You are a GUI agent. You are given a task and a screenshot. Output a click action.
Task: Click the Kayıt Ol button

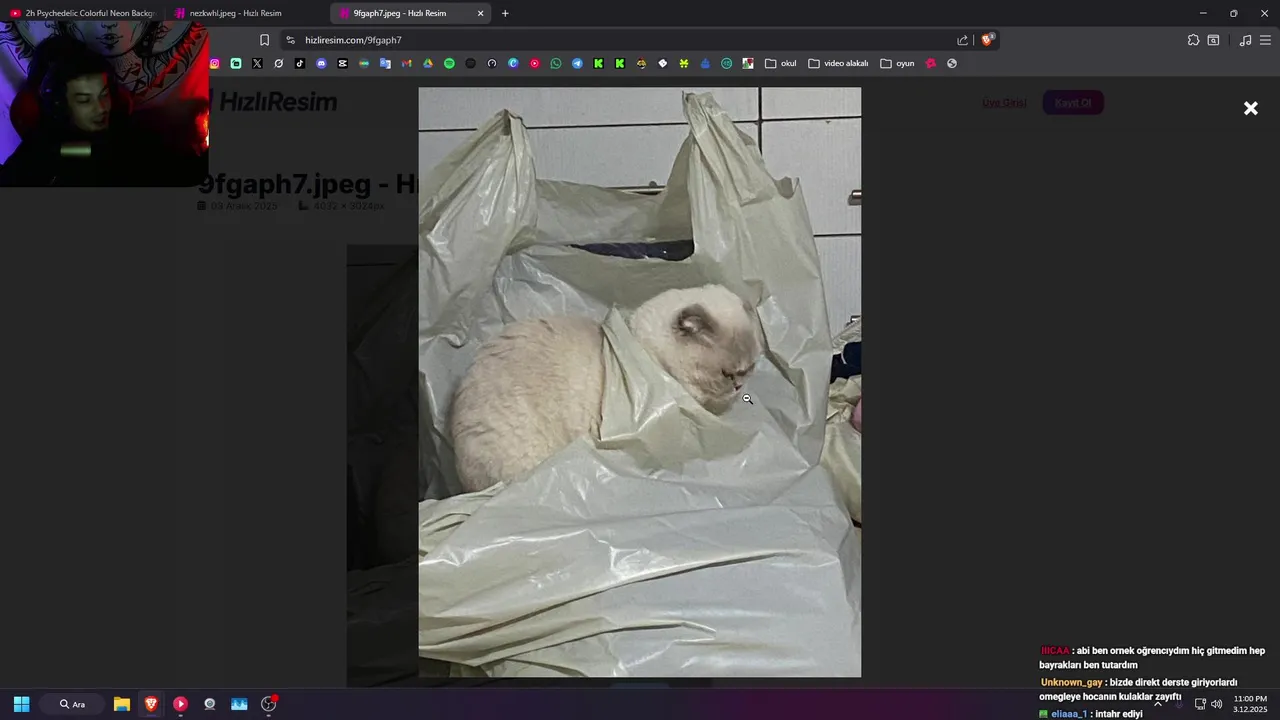click(1073, 102)
